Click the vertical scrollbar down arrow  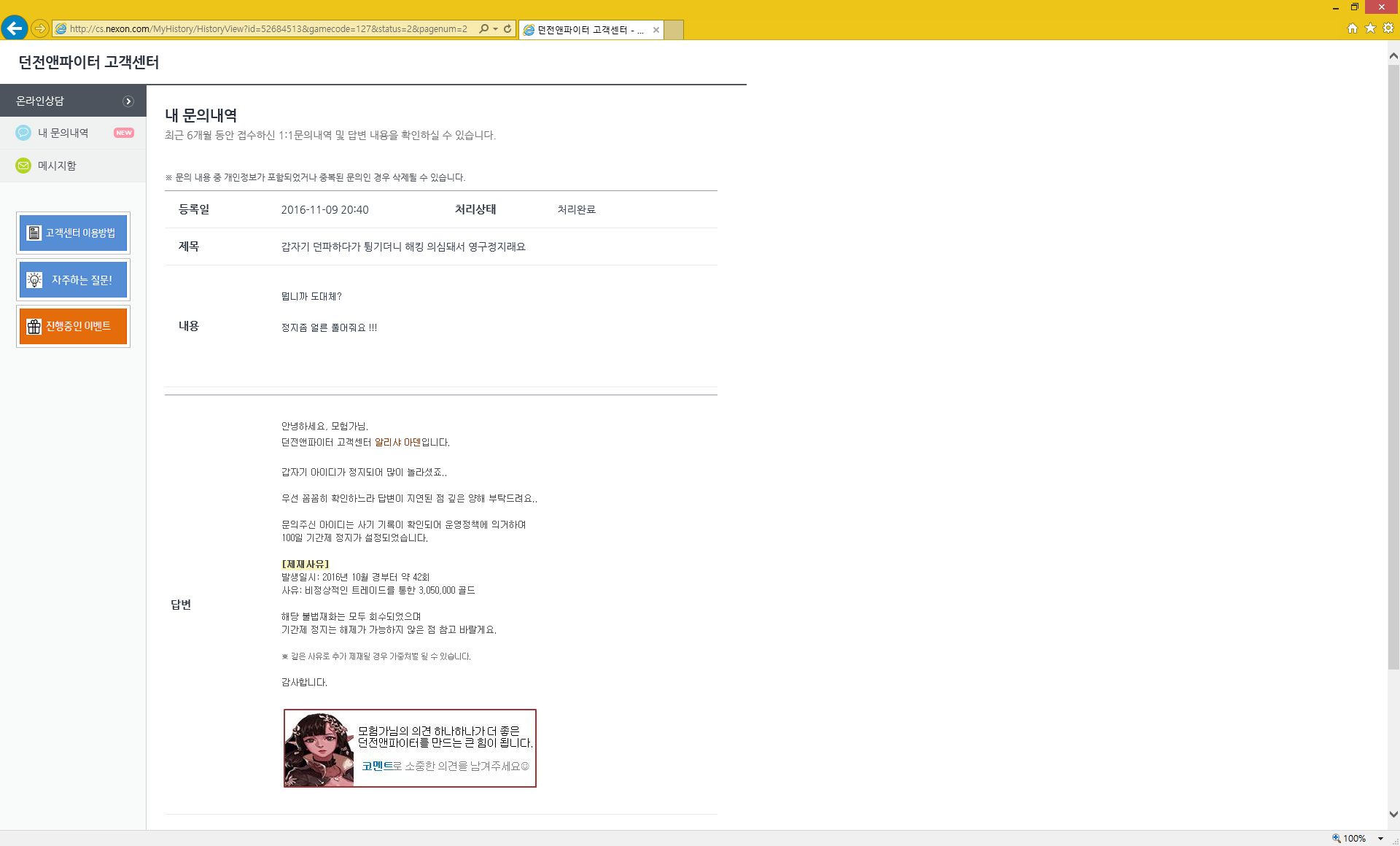[1393, 815]
